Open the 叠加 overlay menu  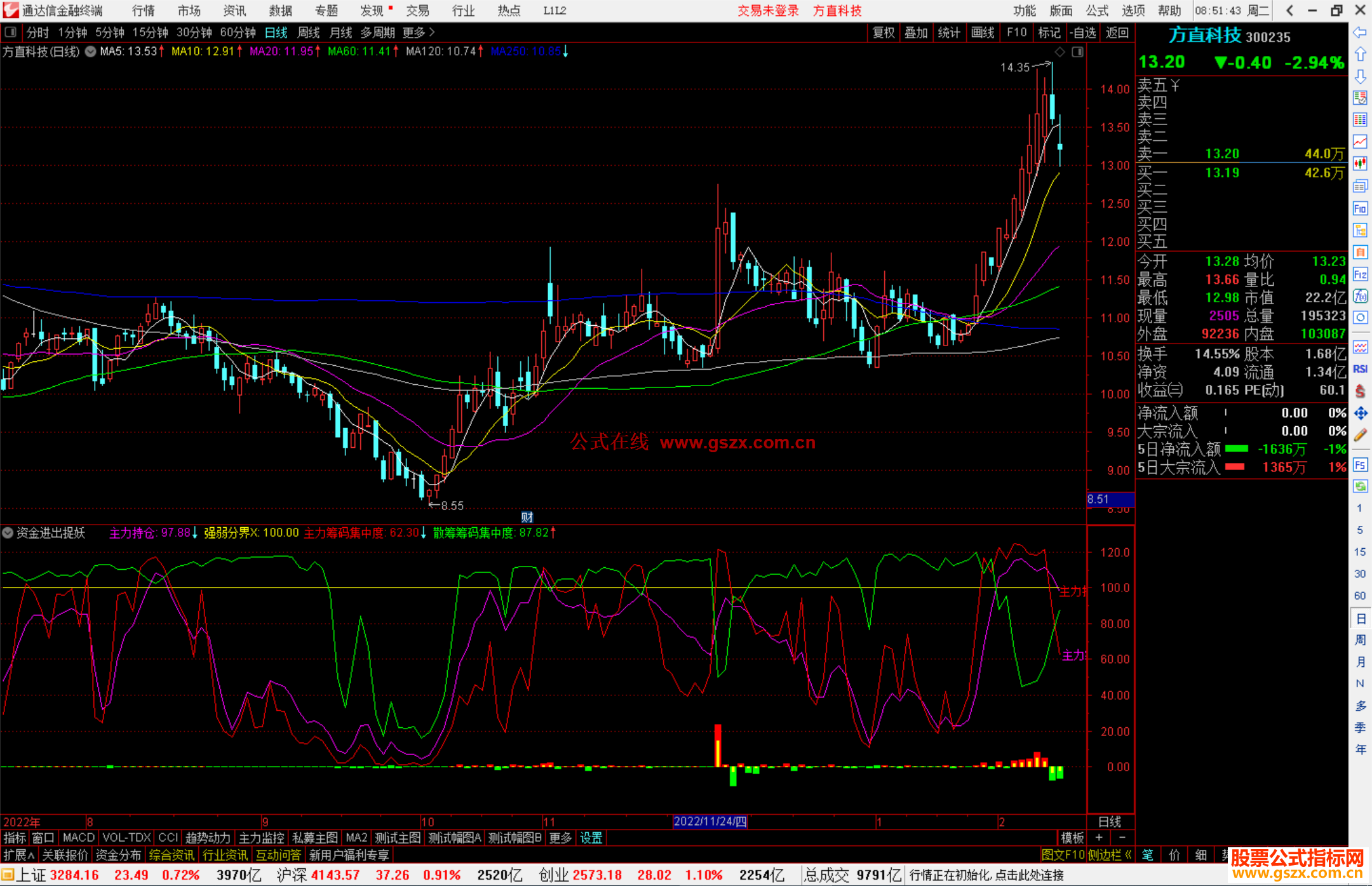tap(916, 32)
